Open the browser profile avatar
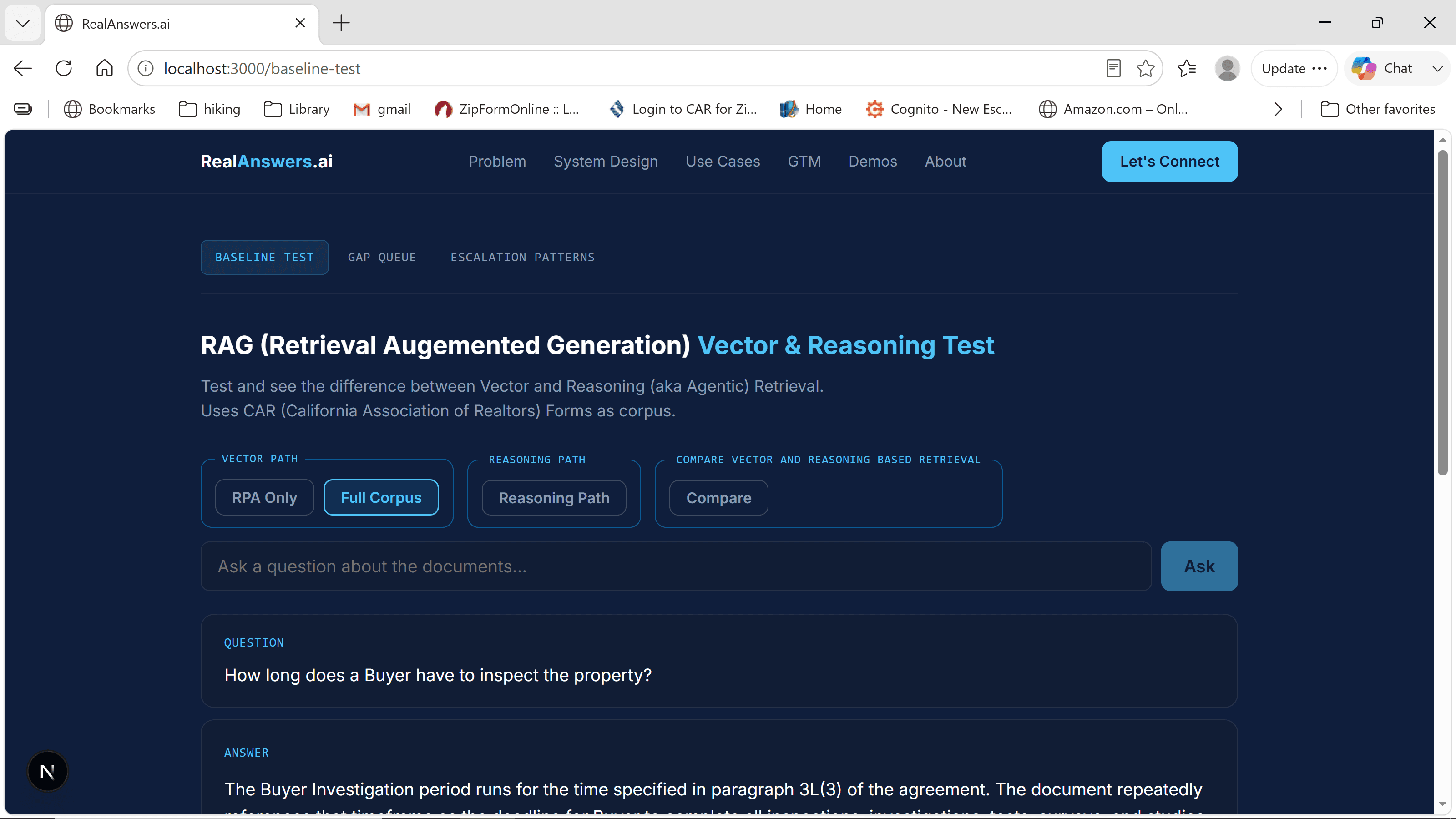This screenshot has width=1456, height=819. [1227, 68]
